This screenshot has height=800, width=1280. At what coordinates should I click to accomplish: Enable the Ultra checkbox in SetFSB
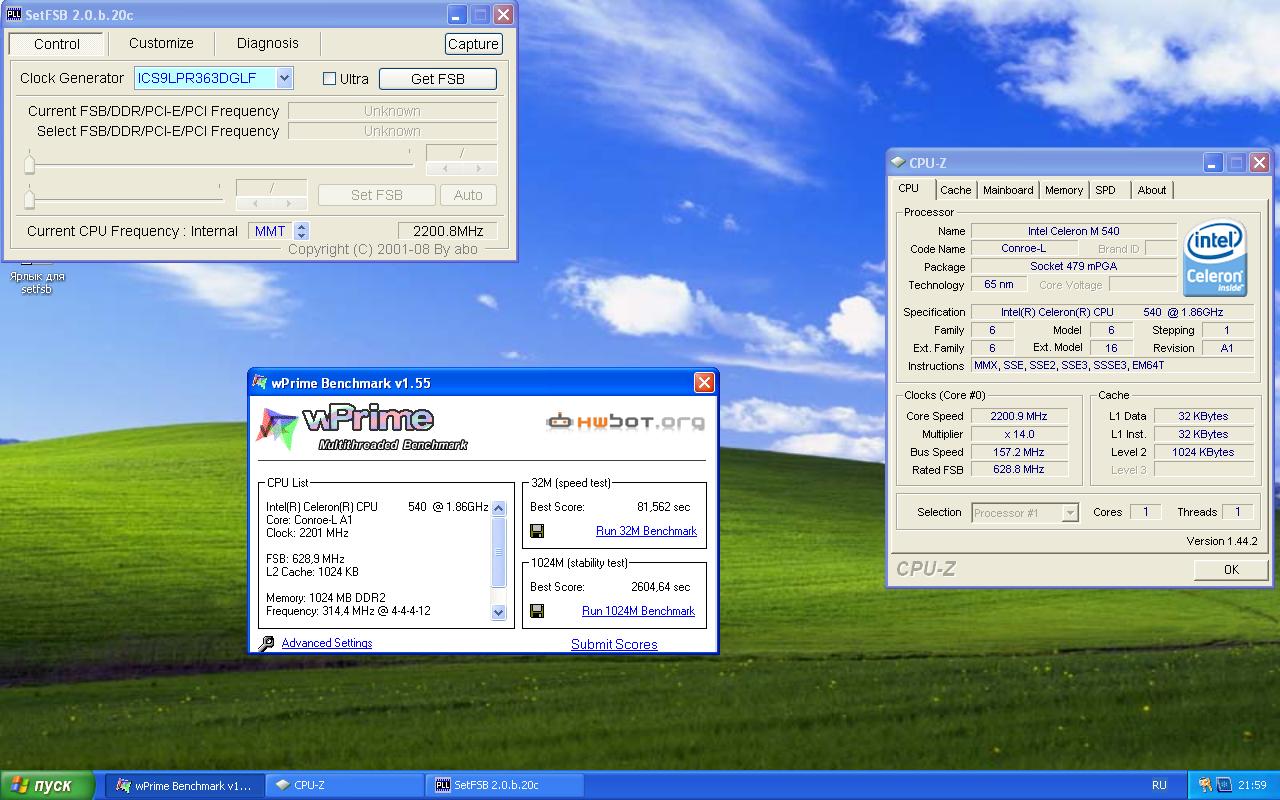click(x=329, y=79)
